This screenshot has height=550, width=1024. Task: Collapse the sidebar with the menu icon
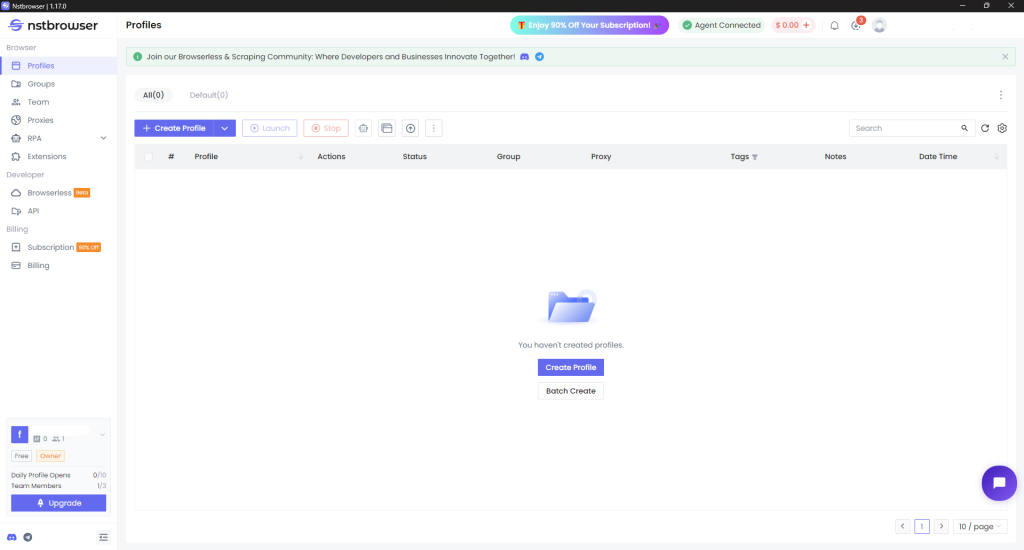pos(103,537)
